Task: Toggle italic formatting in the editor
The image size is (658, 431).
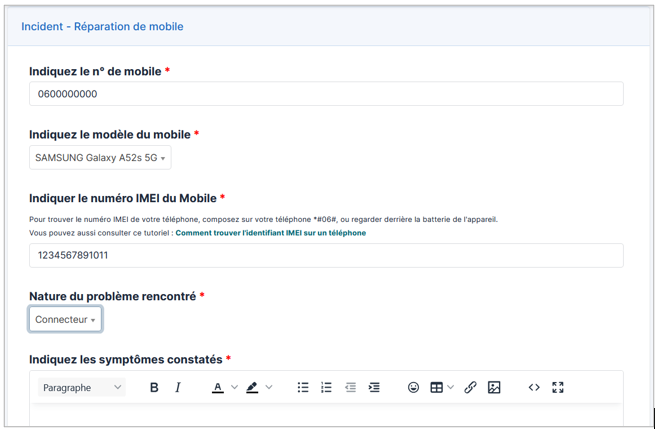Action: (178, 388)
